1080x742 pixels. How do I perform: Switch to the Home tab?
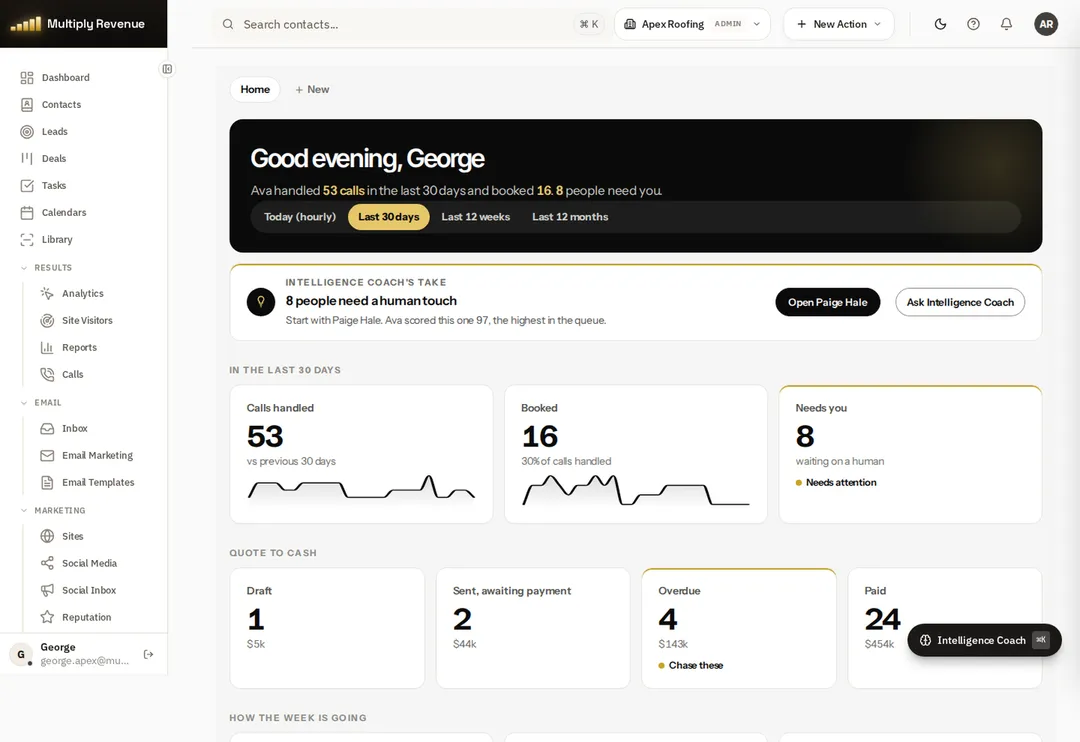(x=255, y=90)
